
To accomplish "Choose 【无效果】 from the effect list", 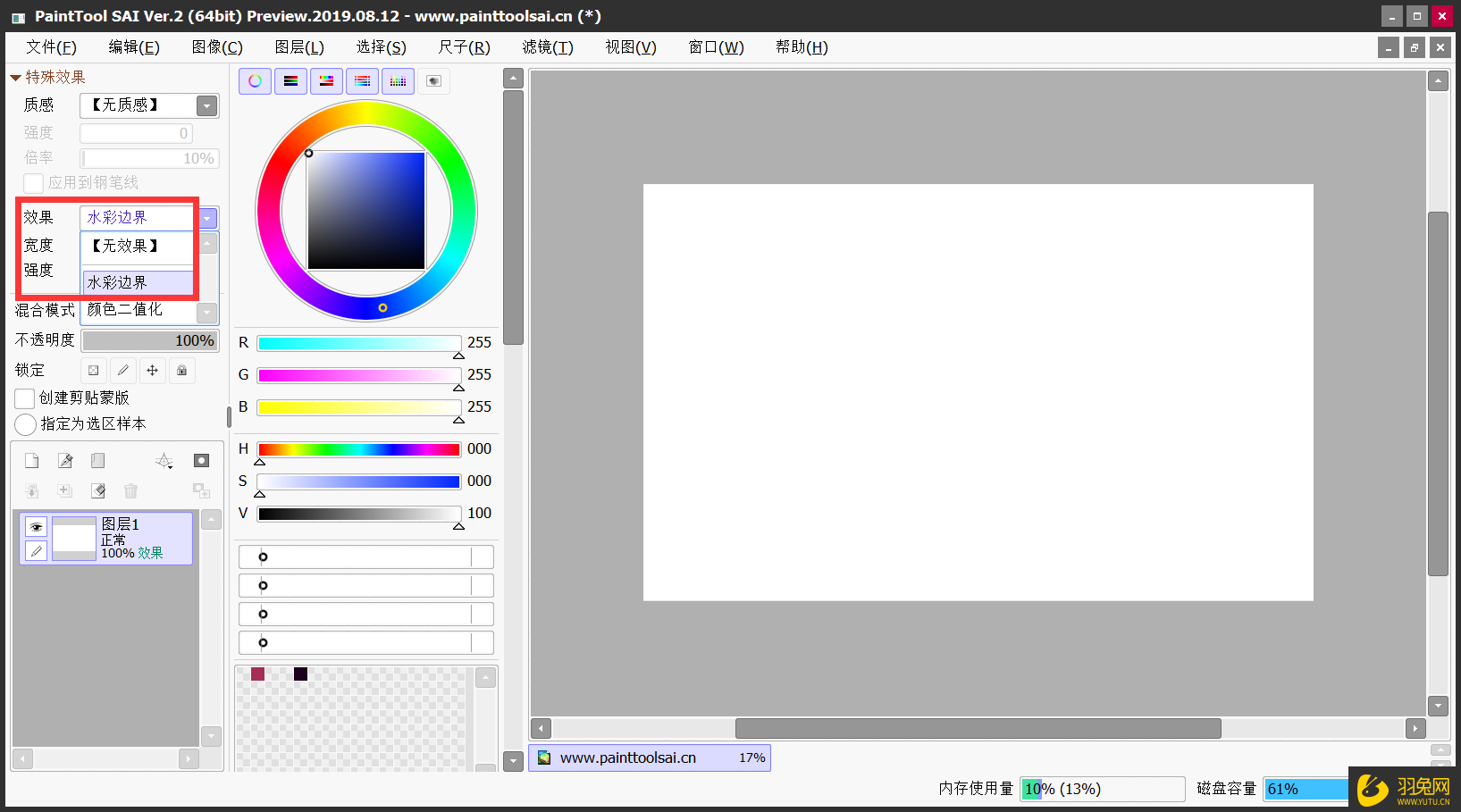I will coord(125,246).
